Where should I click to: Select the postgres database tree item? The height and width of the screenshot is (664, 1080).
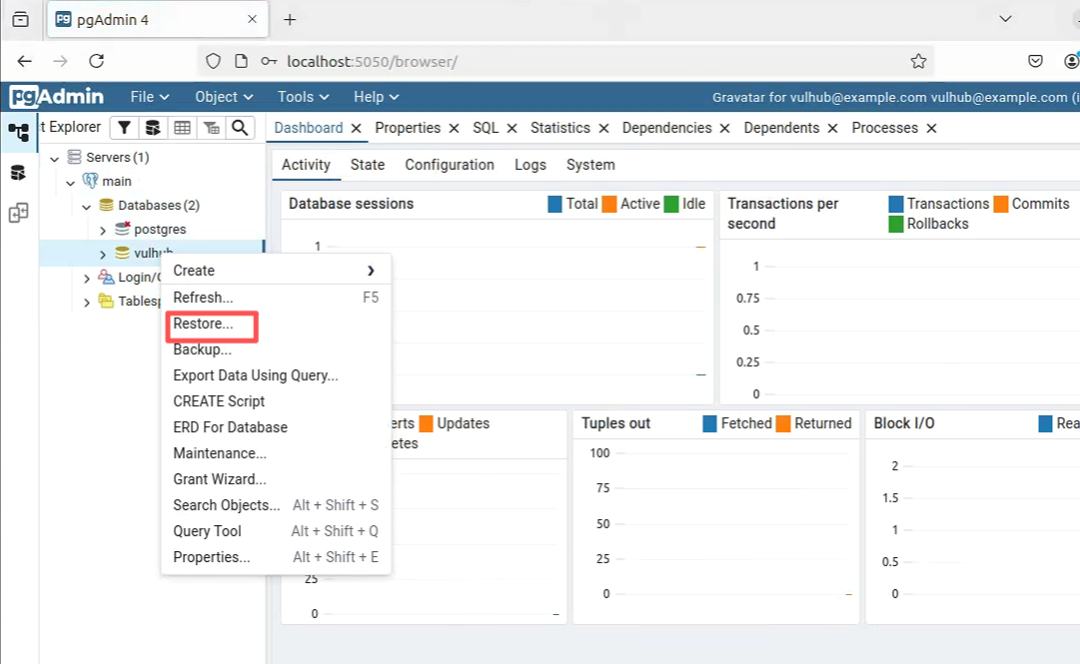(x=160, y=229)
